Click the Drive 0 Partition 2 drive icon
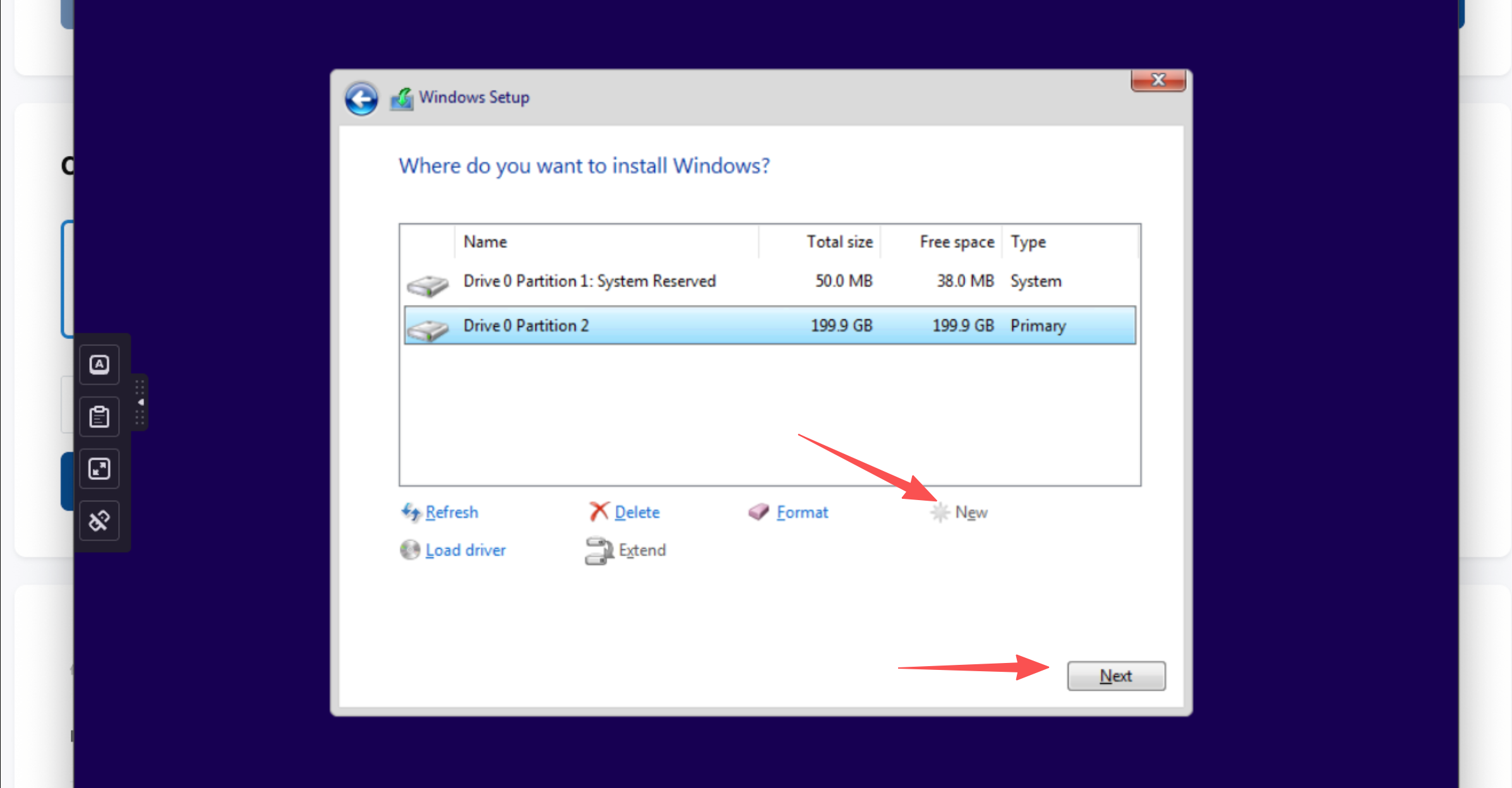This screenshot has width=1512, height=788. point(428,330)
